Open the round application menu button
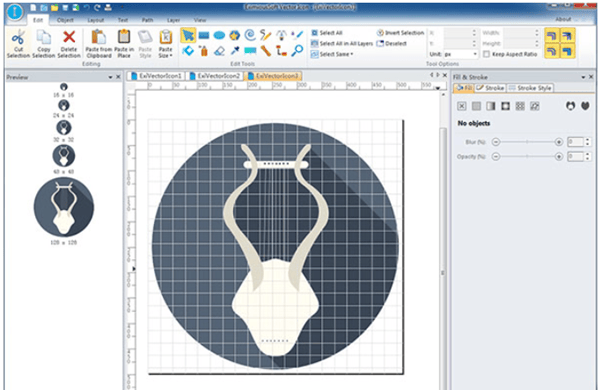The height and width of the screenshot is (390, 600). pyautogui.click(x=15, y=11)
